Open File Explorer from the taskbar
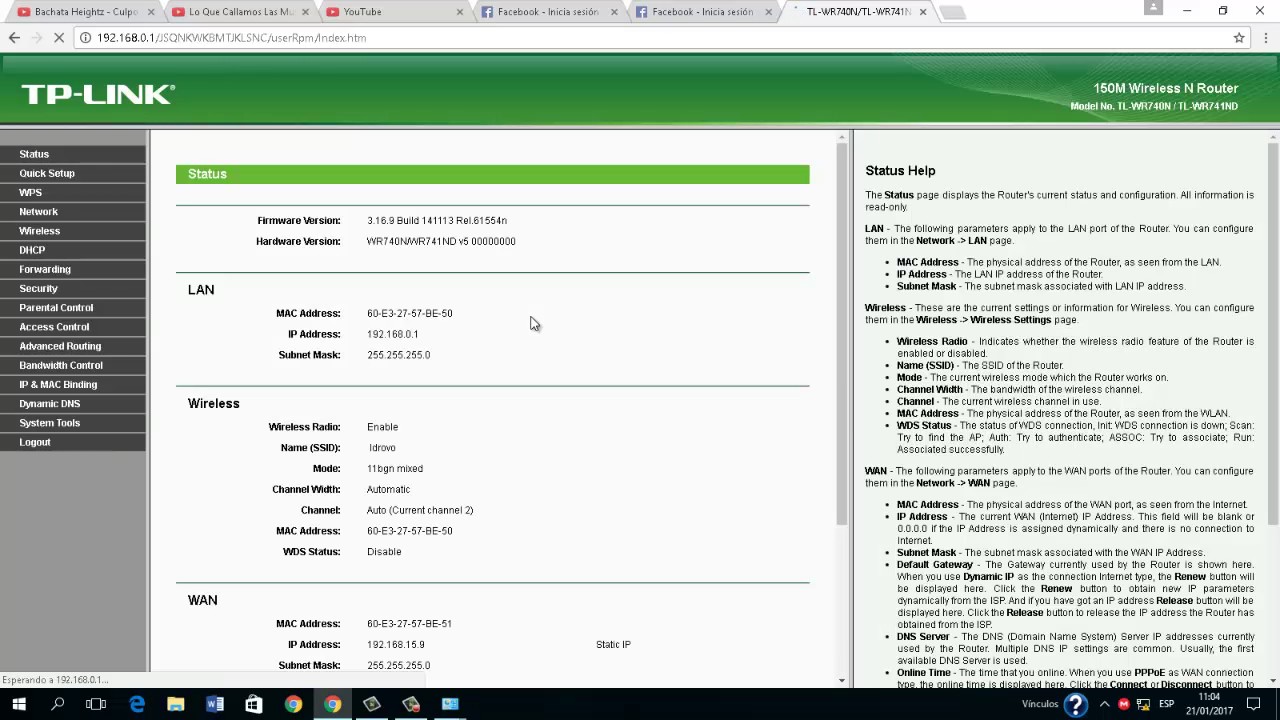Viewport: 1280px width, 720px height. tap(176, 704)
